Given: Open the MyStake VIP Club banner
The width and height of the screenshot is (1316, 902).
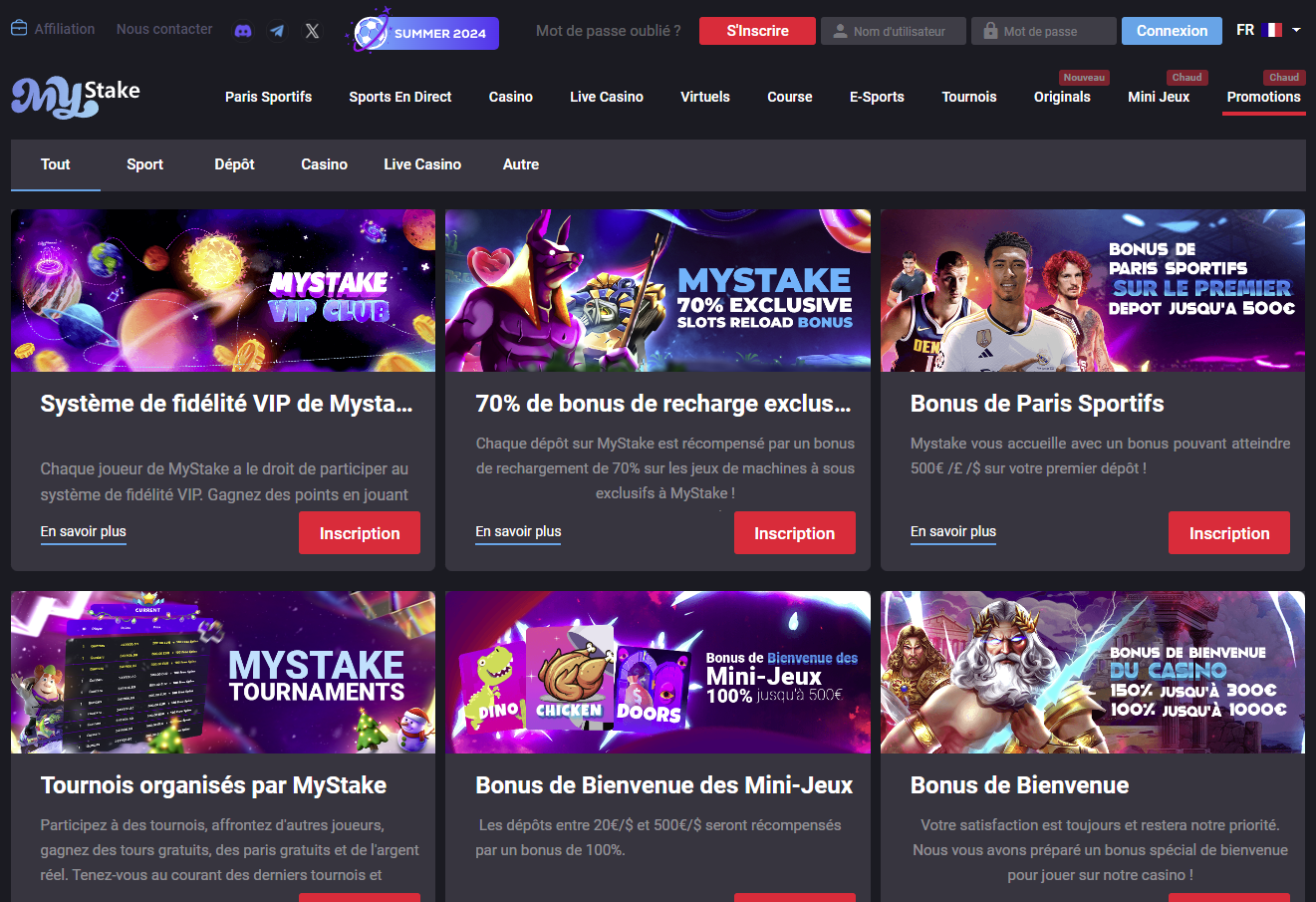Looking at the screenshot, I should point(223,290).
